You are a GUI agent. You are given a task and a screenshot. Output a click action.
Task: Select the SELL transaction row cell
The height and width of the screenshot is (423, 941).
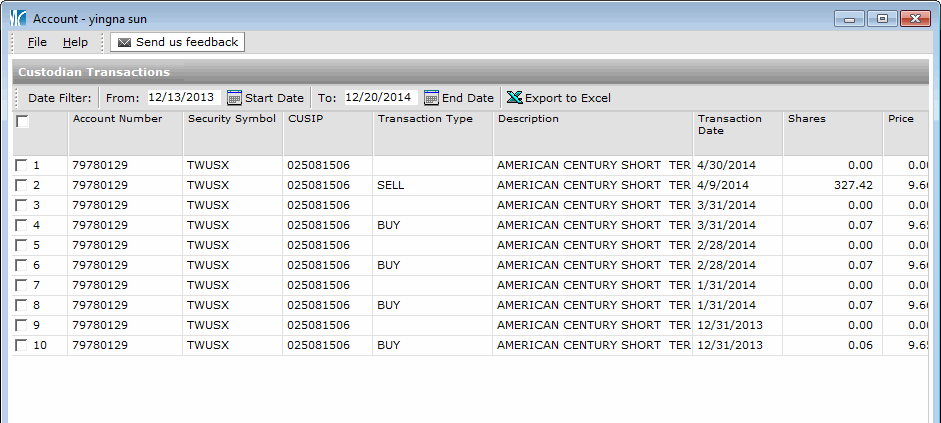click(391, 186)
